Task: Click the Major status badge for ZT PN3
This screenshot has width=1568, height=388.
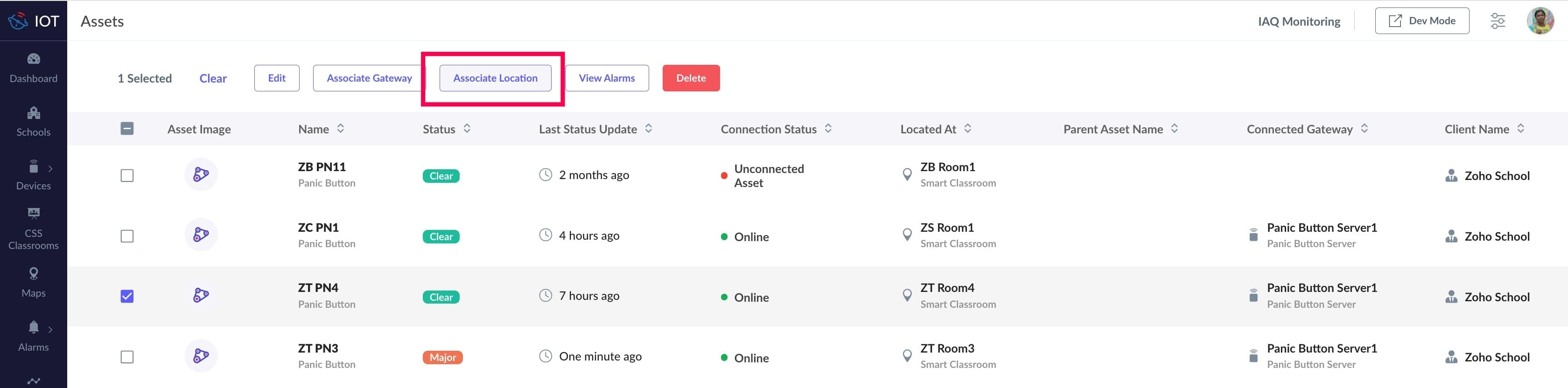Action: pos(442,358)
